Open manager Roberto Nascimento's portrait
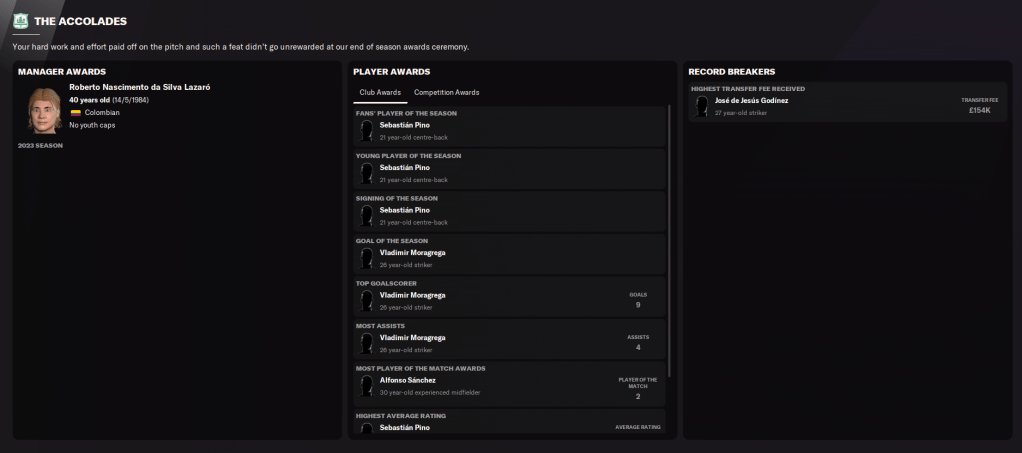Viewport: 1022px width, 453px height. [x=44, y=109]
